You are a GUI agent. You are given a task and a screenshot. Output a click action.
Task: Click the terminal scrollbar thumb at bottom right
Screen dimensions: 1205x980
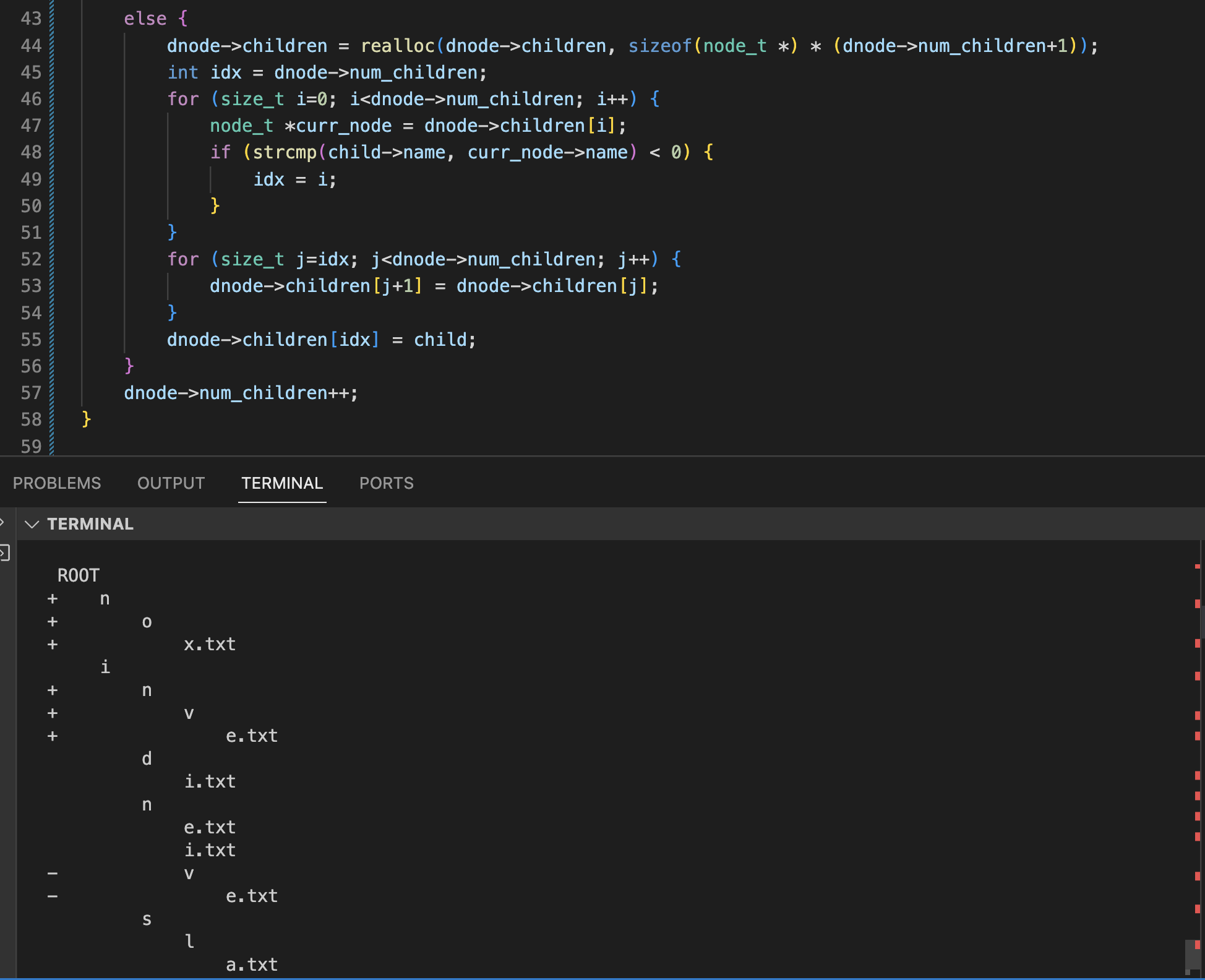pos(1191,956)
